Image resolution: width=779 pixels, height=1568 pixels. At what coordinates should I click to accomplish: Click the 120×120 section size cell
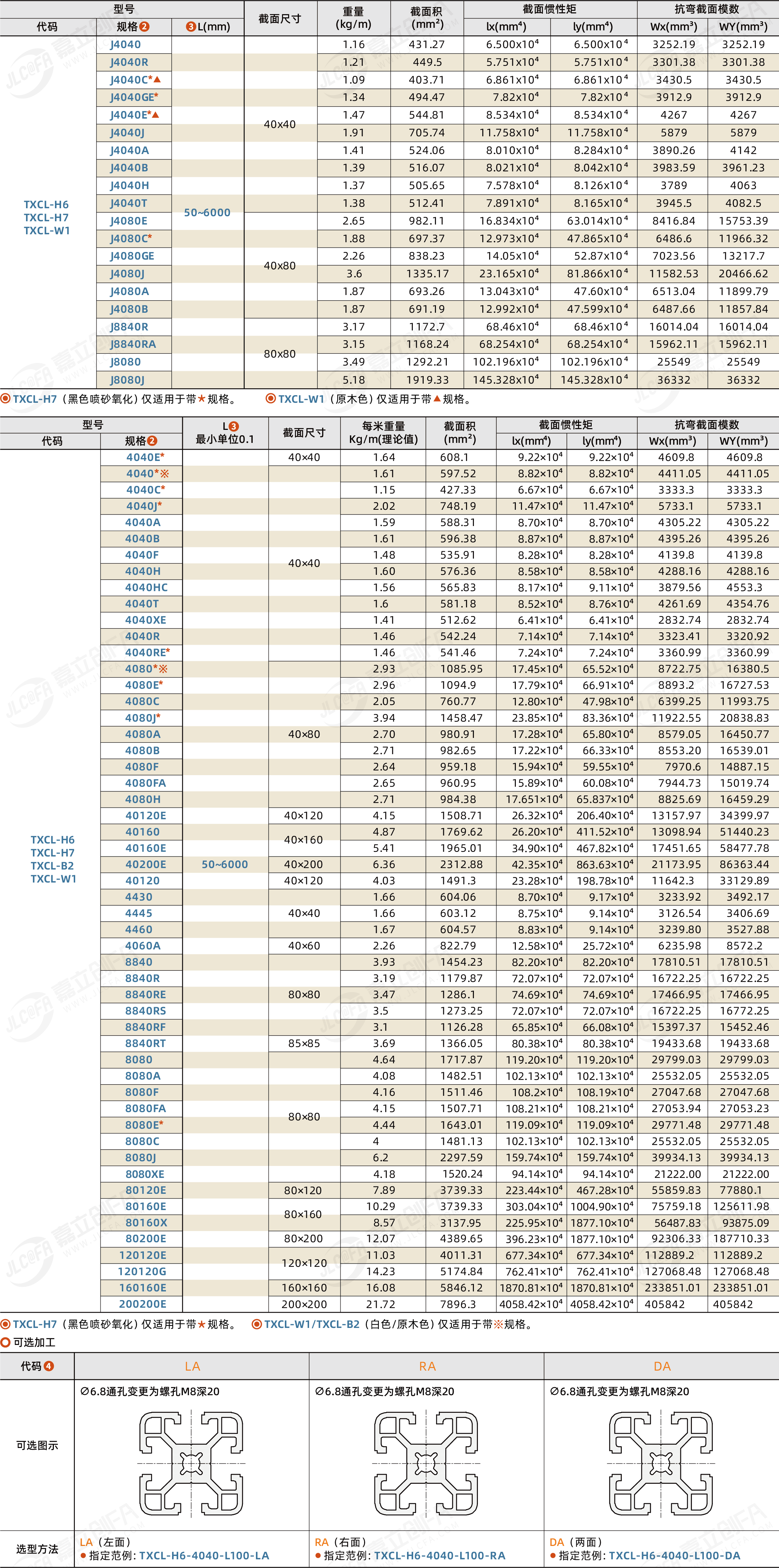(x=304, y=1263)
